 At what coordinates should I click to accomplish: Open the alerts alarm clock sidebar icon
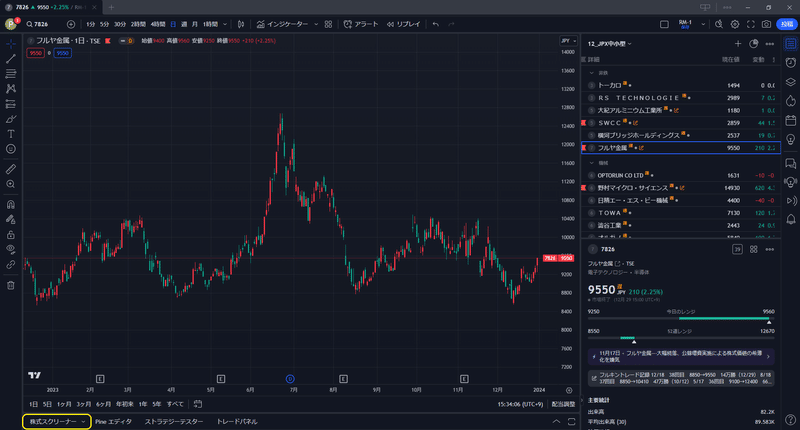point(791,63)
